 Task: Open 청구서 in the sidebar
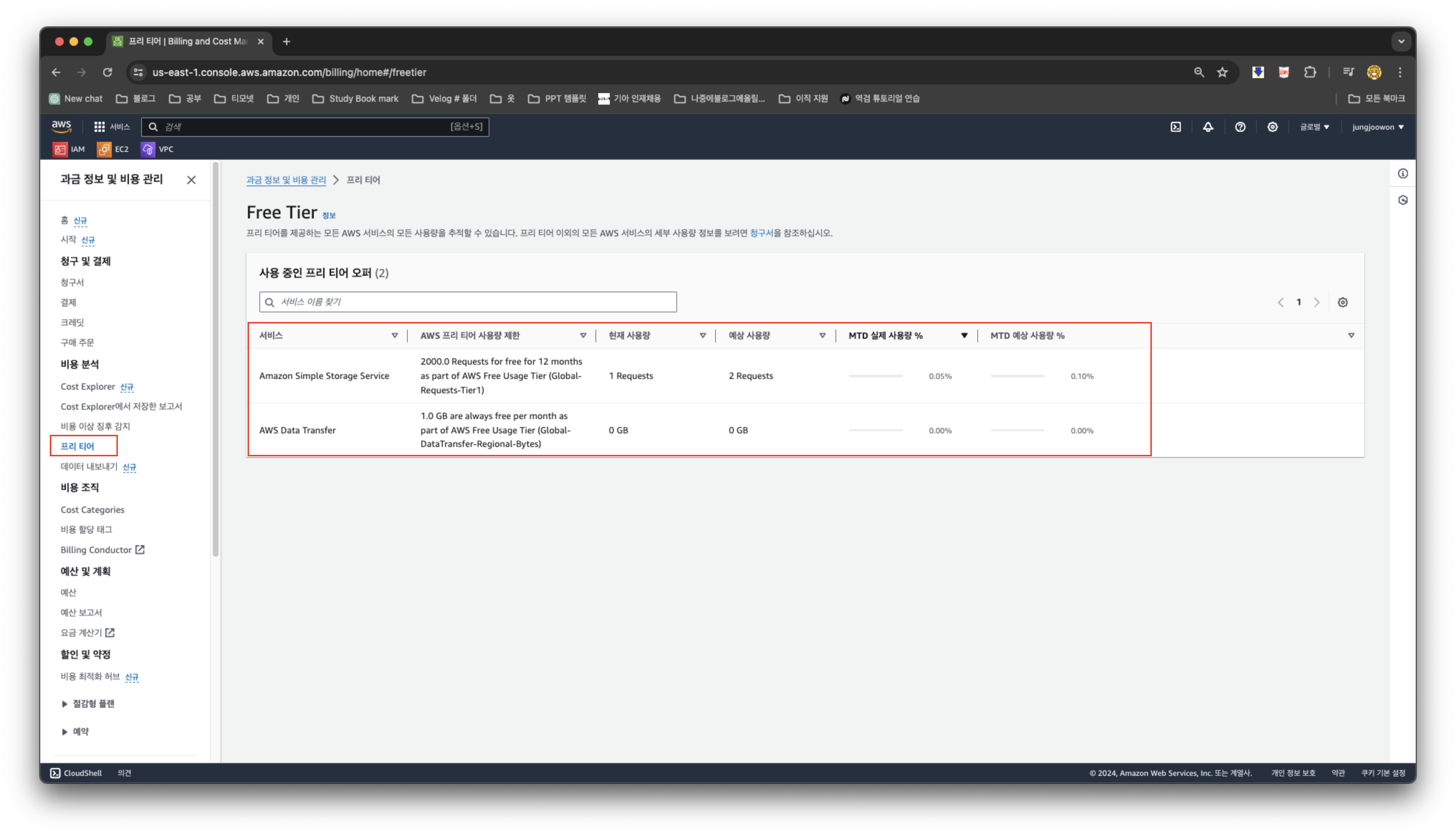point(72,283)
